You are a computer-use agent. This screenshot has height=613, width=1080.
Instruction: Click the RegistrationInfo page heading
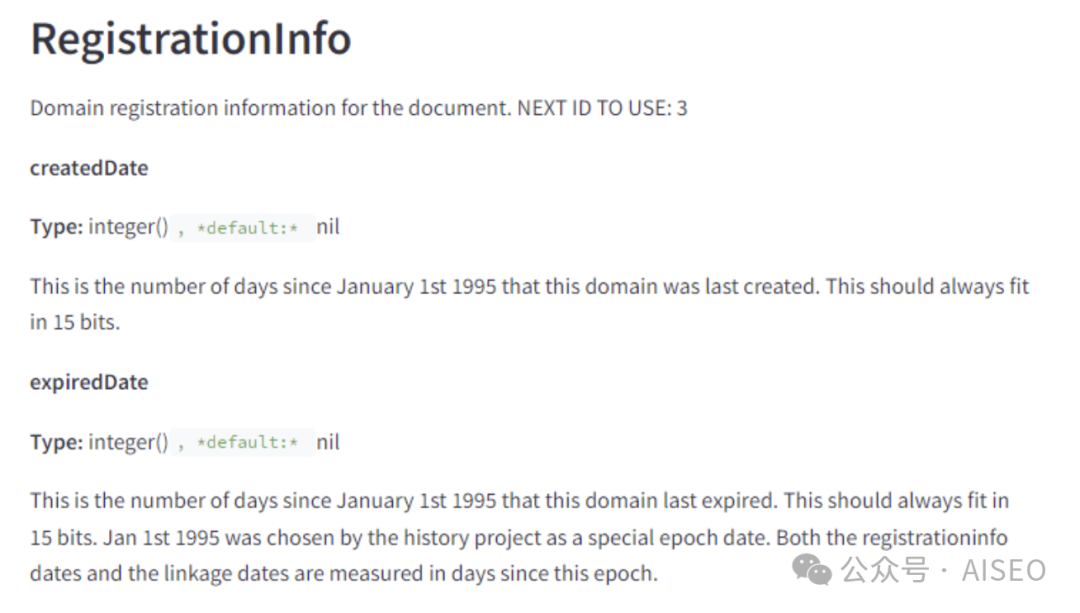[x=191, y=39]
